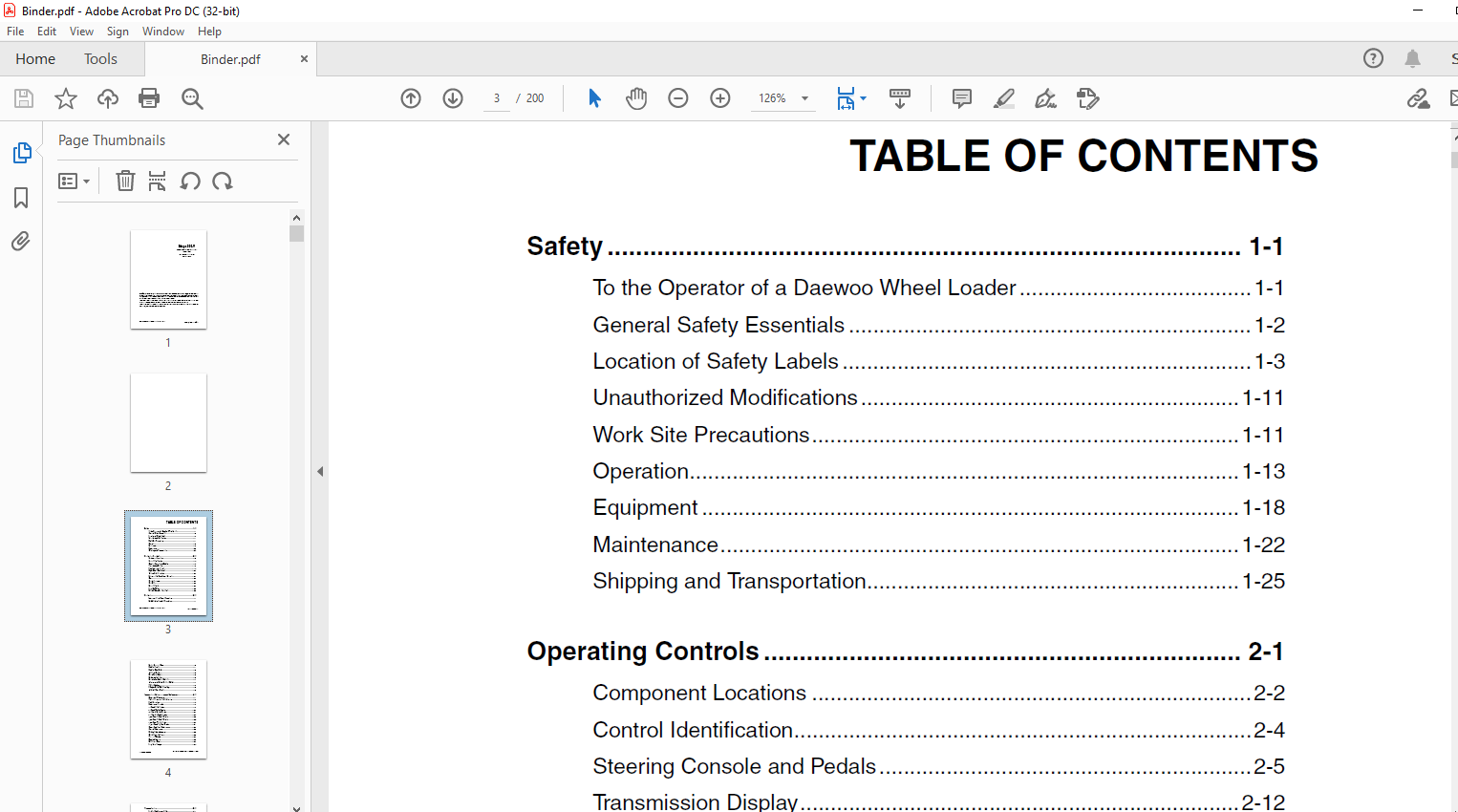Bookmark this file with the star icon
Image resolution: width=1458 pixels, height=812 pixels.
coord(66,98)
